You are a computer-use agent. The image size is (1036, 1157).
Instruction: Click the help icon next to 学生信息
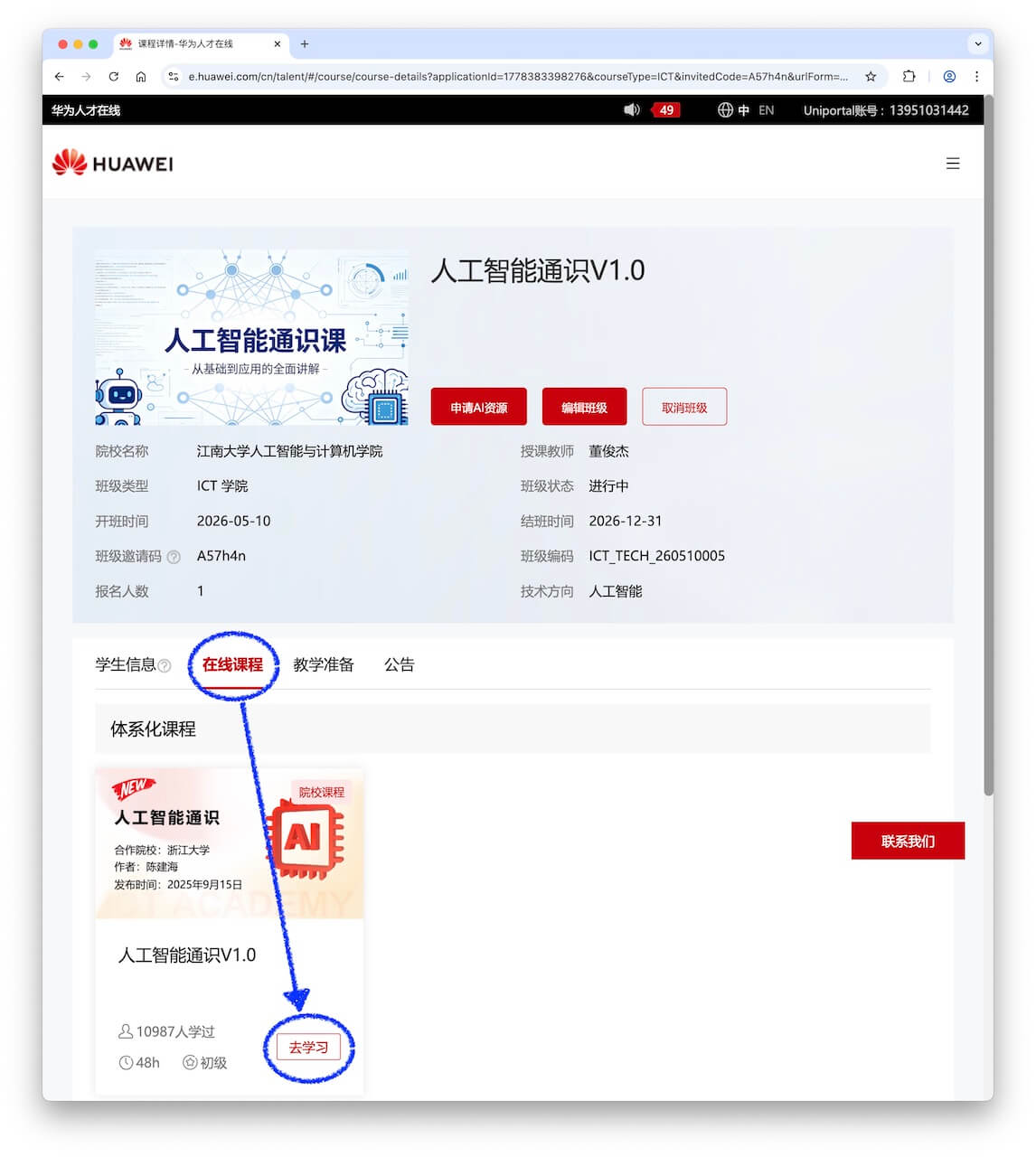point(165,666)
